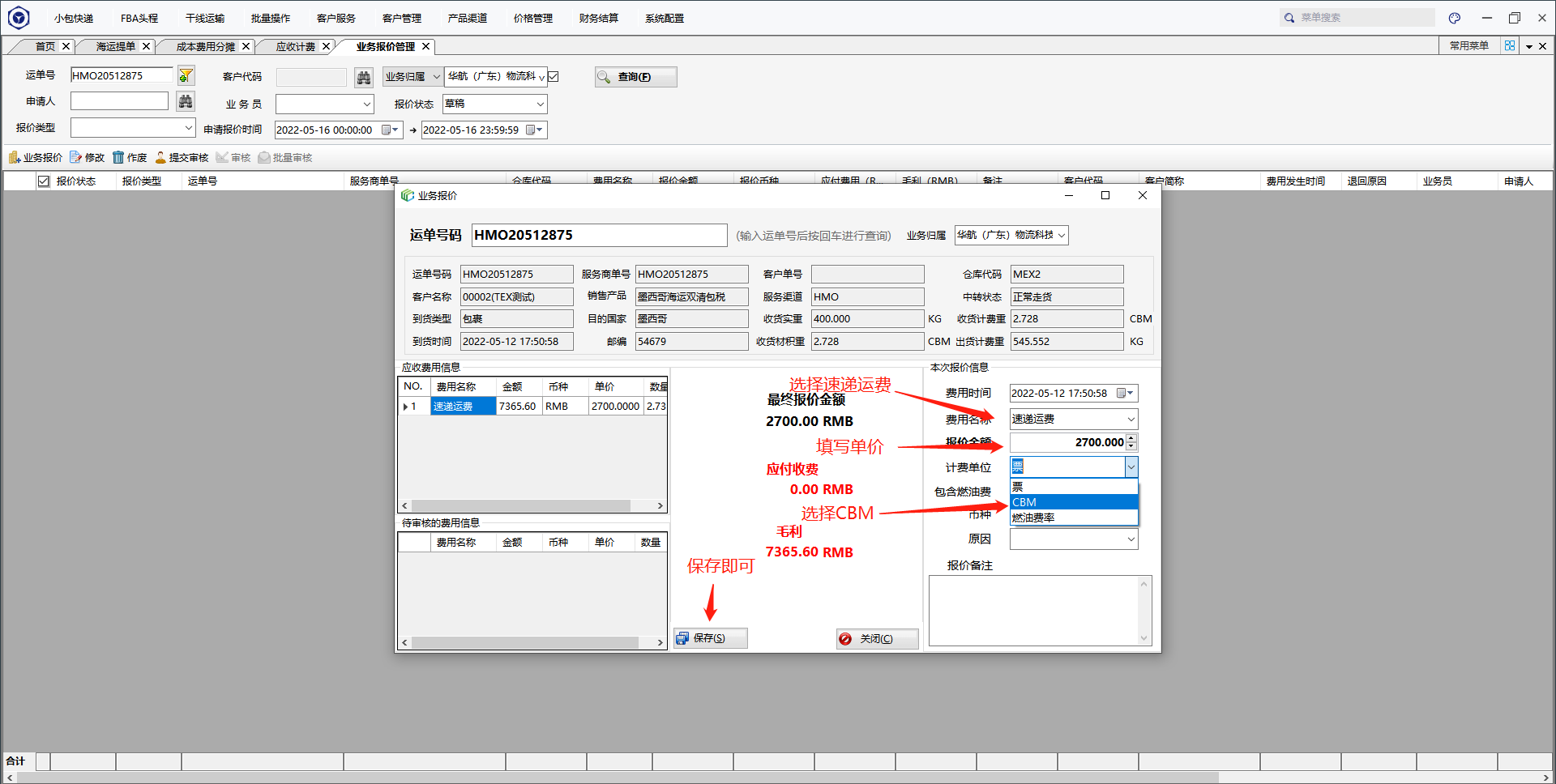Image resolution: width=1556 pixels, height=784 pixels.
Task: Open the 客户服务 menu
Action: click(336, 18)
